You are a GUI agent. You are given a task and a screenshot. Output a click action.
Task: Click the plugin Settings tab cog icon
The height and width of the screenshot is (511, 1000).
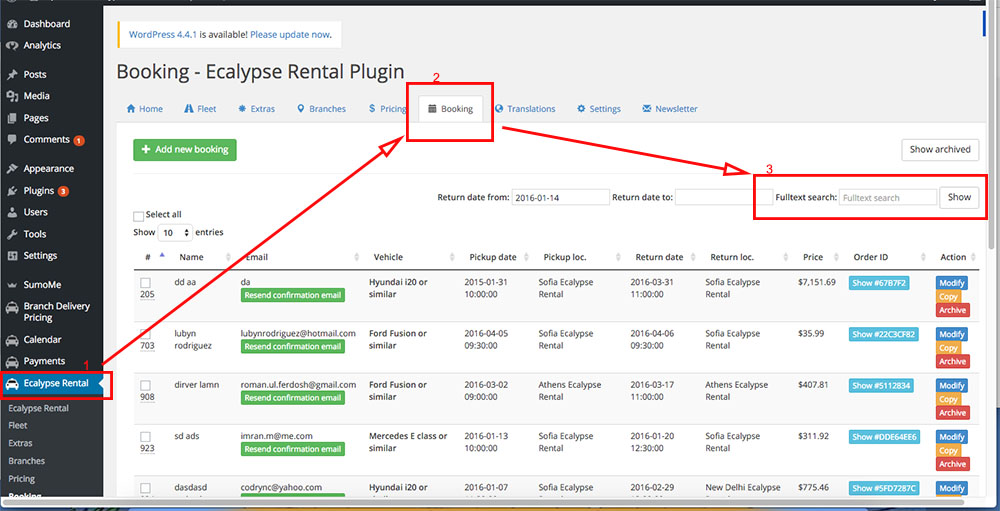point(581,108)
